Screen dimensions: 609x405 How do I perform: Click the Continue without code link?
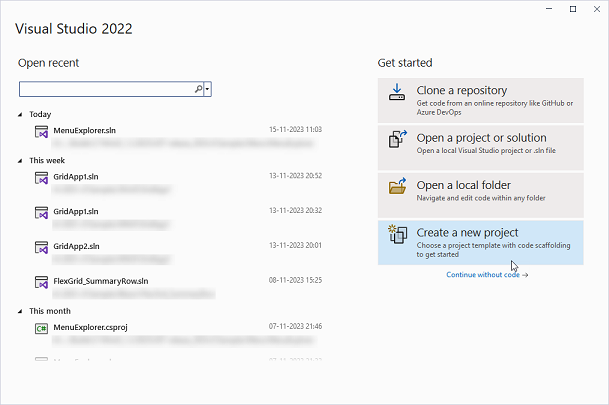point(487,274)
